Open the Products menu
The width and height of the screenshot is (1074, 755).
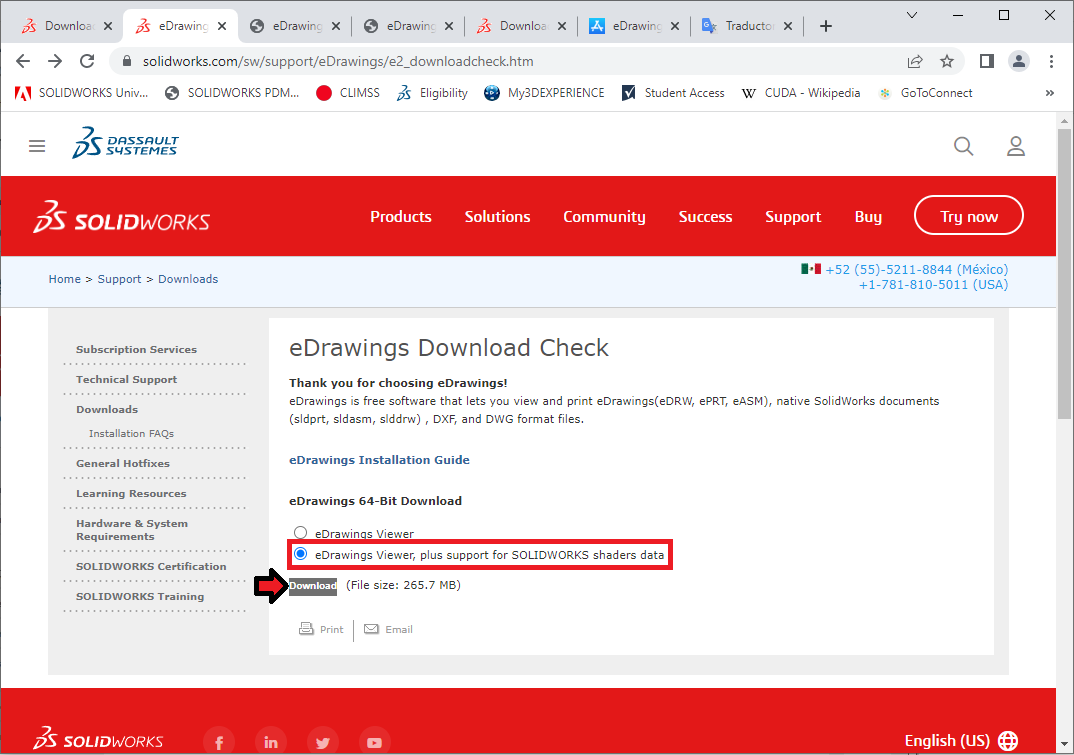401,216
